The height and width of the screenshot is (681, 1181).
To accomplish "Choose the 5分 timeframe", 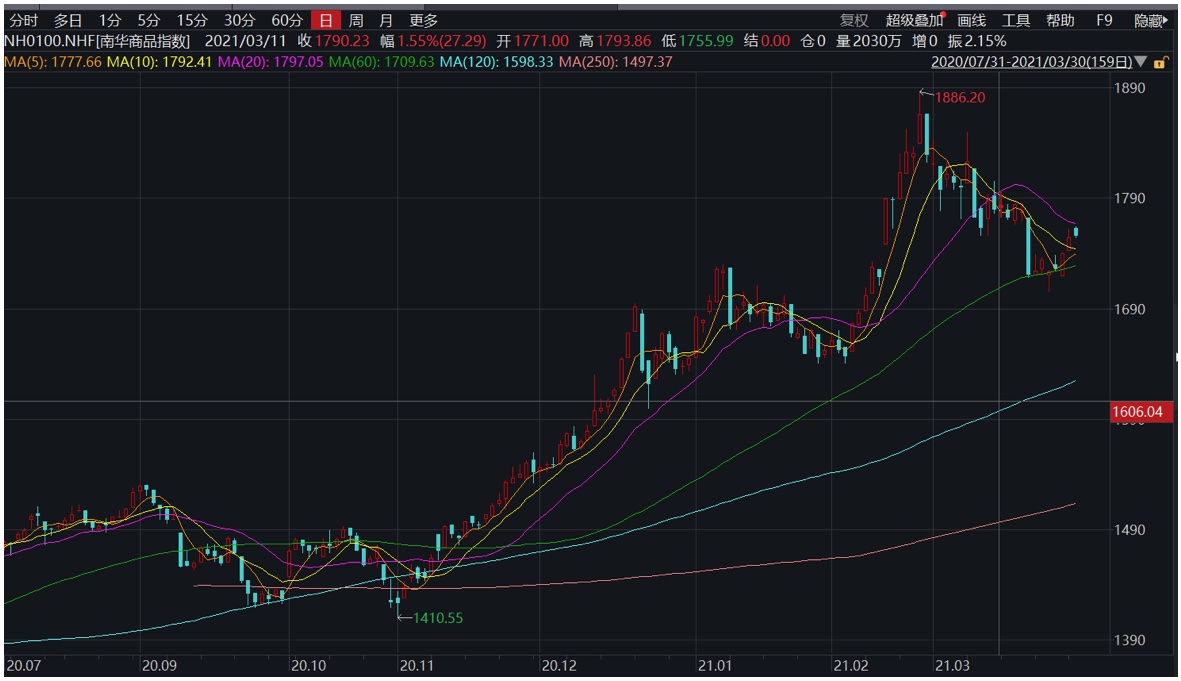I will click(x=148, y=20).
